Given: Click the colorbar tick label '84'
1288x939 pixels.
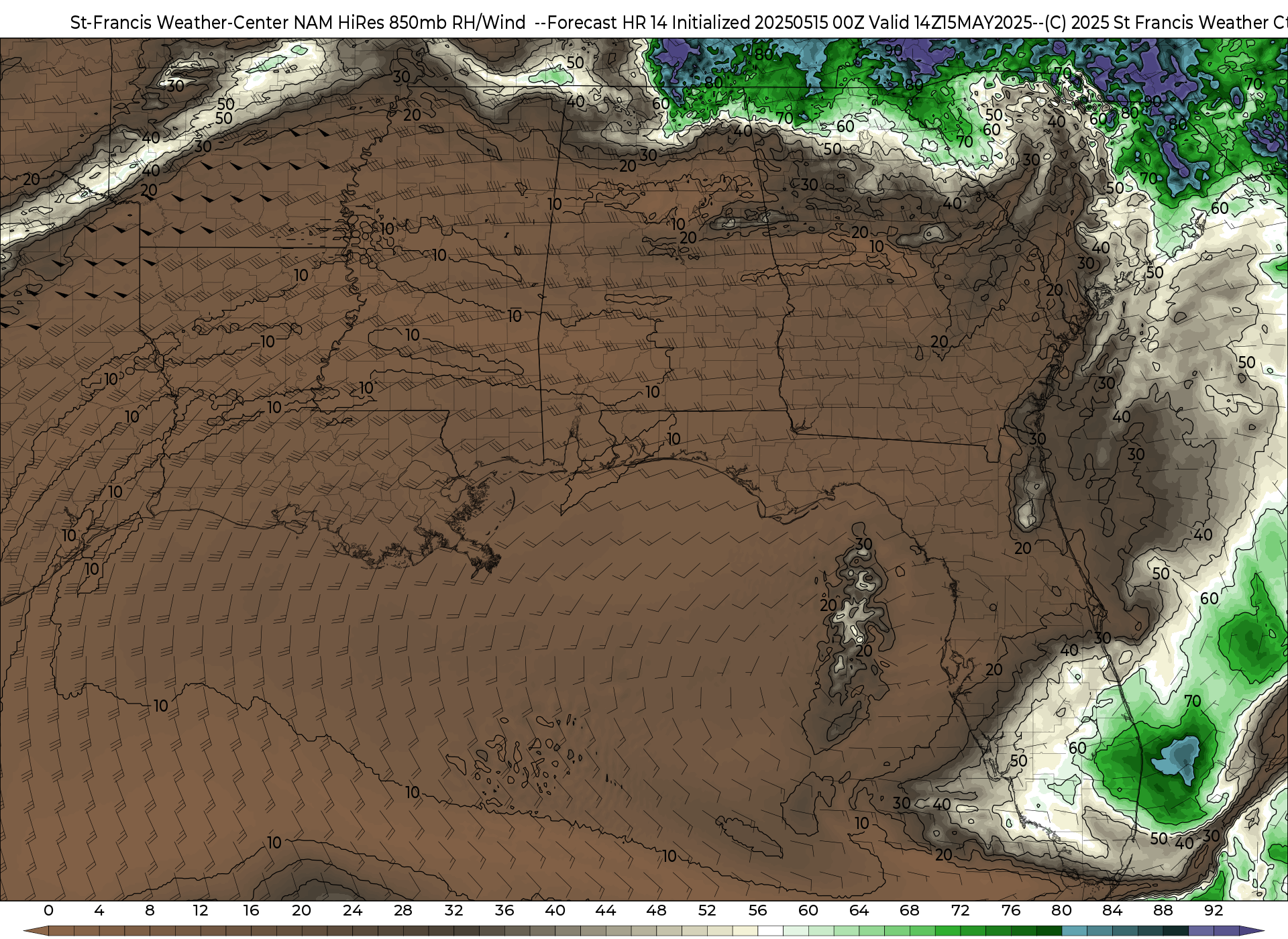Looking at the screenshot, I should pos(1112,910).
